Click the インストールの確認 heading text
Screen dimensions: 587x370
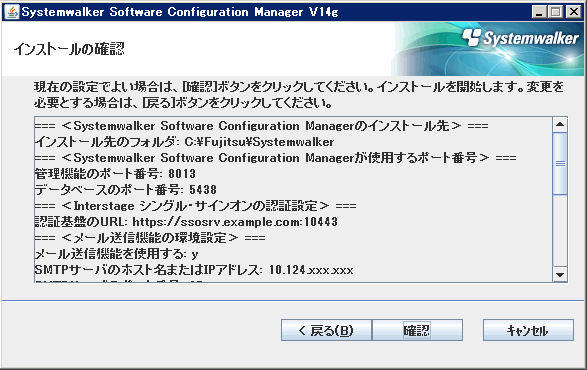tap(69, 49)
